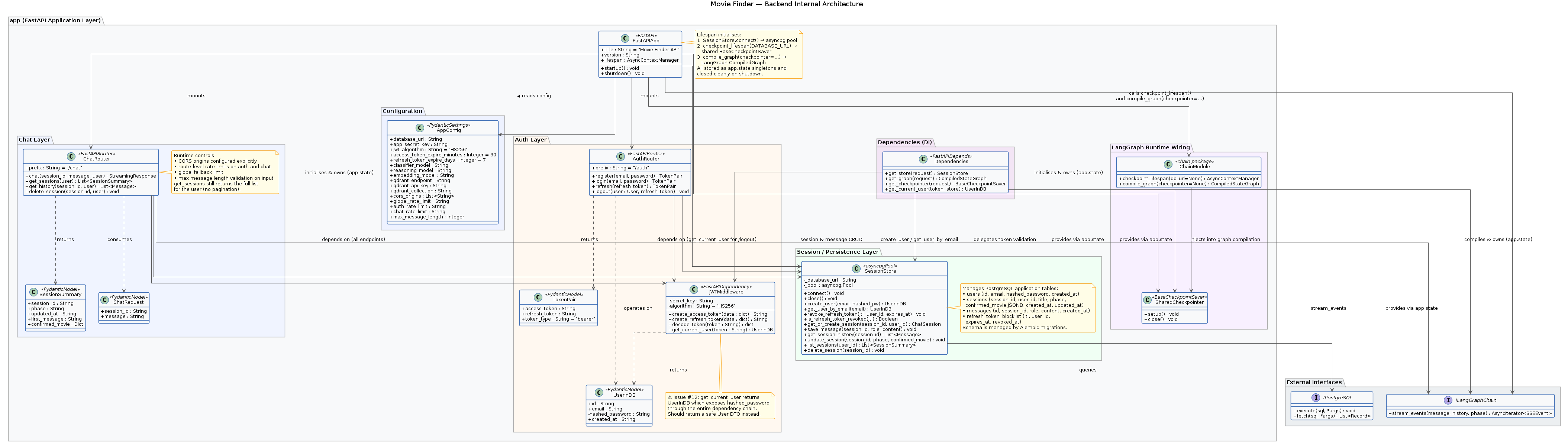Image resolution: width=1568 pixels, height=445 pixels.
Task: Select the queries edge label
Action: click(x=1088, y=370)
